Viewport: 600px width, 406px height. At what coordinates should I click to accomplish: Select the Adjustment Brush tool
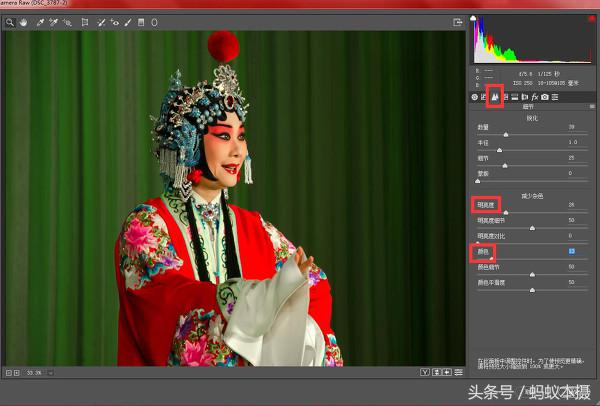128,23
